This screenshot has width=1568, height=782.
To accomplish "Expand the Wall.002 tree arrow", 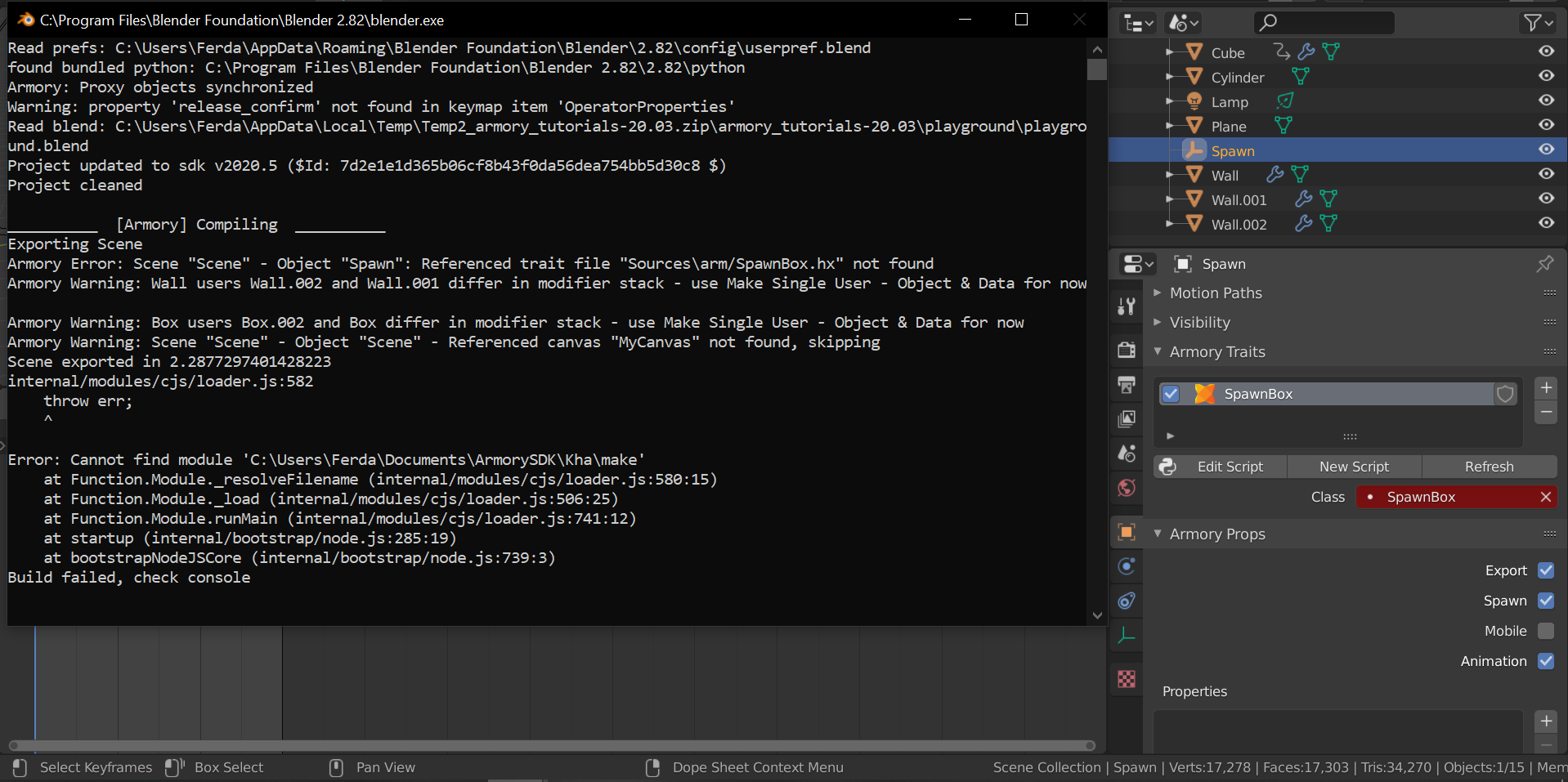I will click(1170, 224).
